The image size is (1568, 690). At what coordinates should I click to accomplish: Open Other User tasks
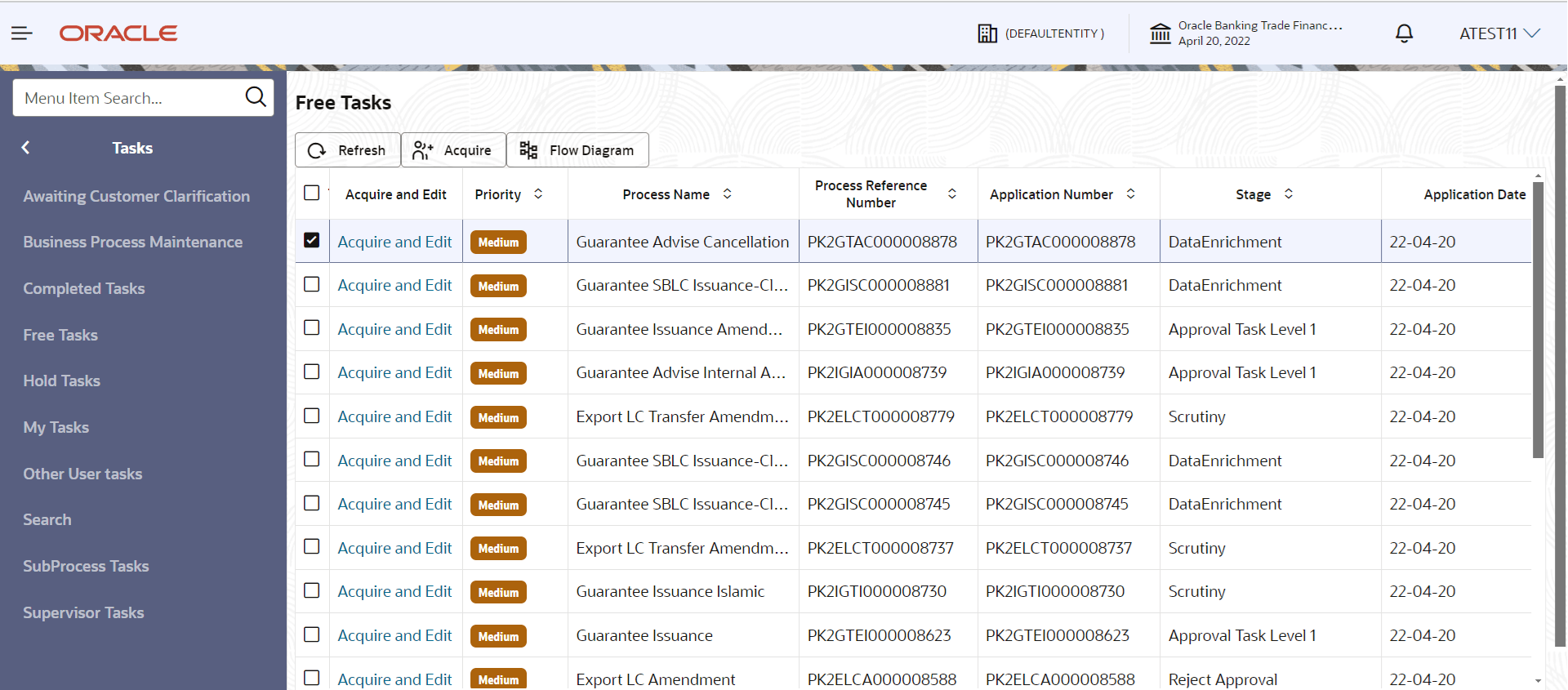82,474
